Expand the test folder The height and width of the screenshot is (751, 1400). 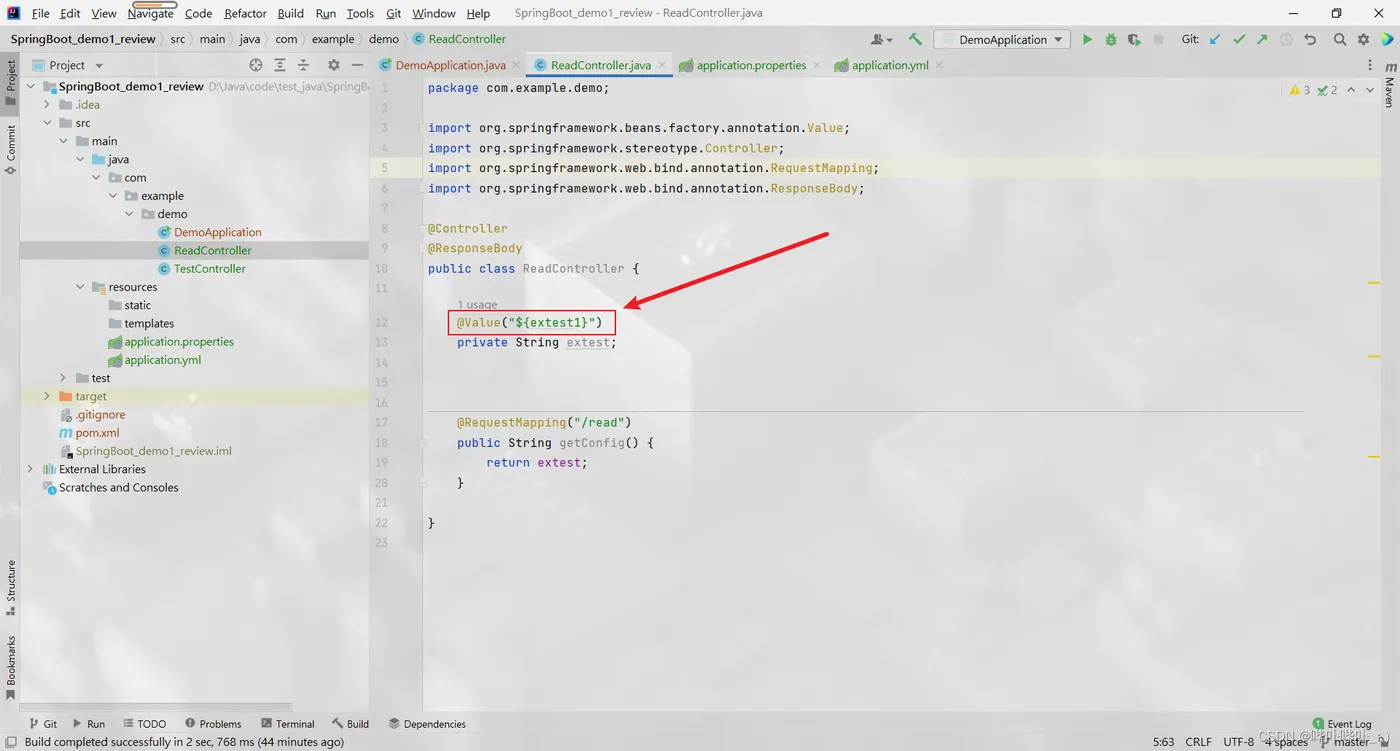(63, 378)
